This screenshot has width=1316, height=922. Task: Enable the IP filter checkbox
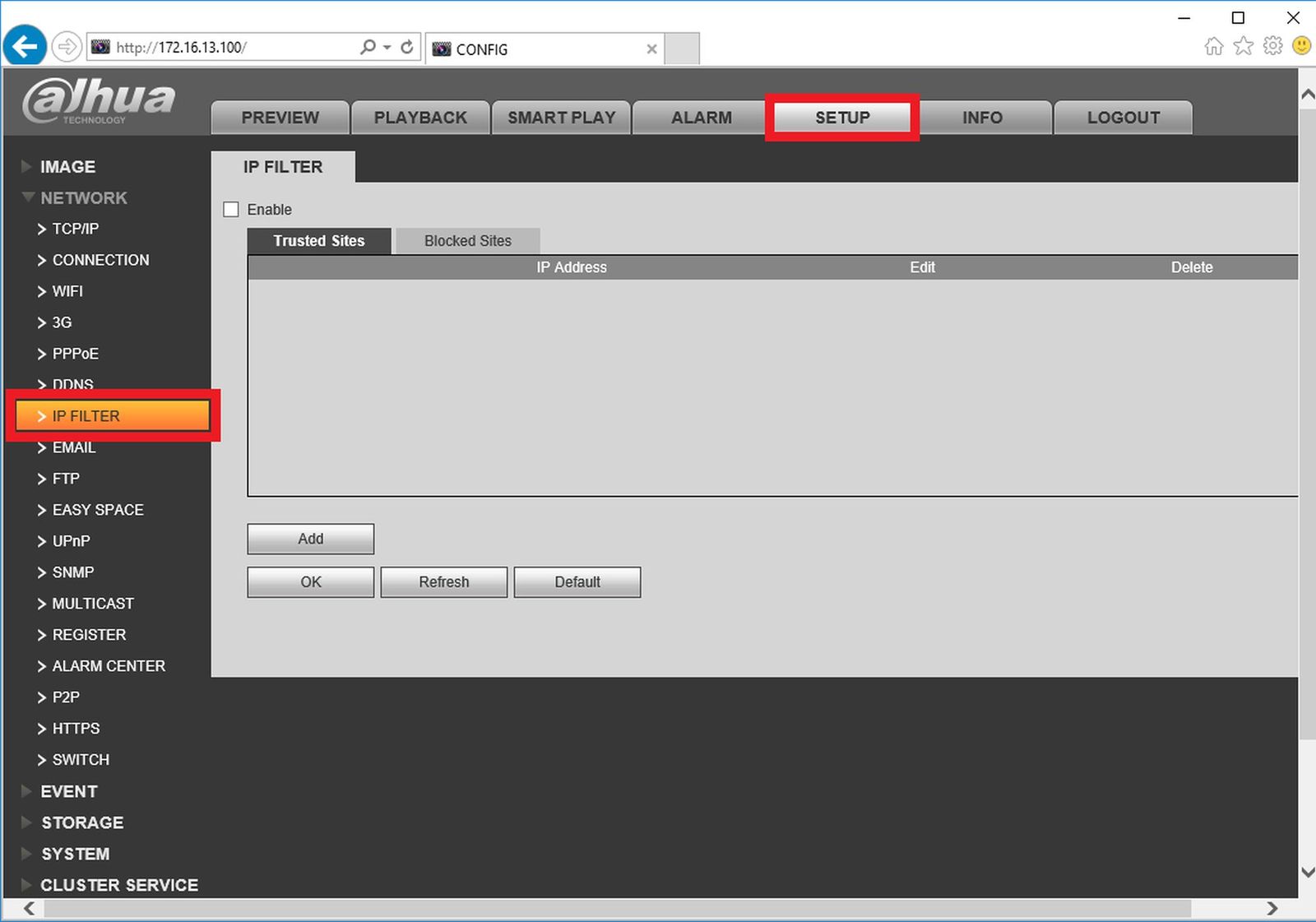click(x=231, y=210)
